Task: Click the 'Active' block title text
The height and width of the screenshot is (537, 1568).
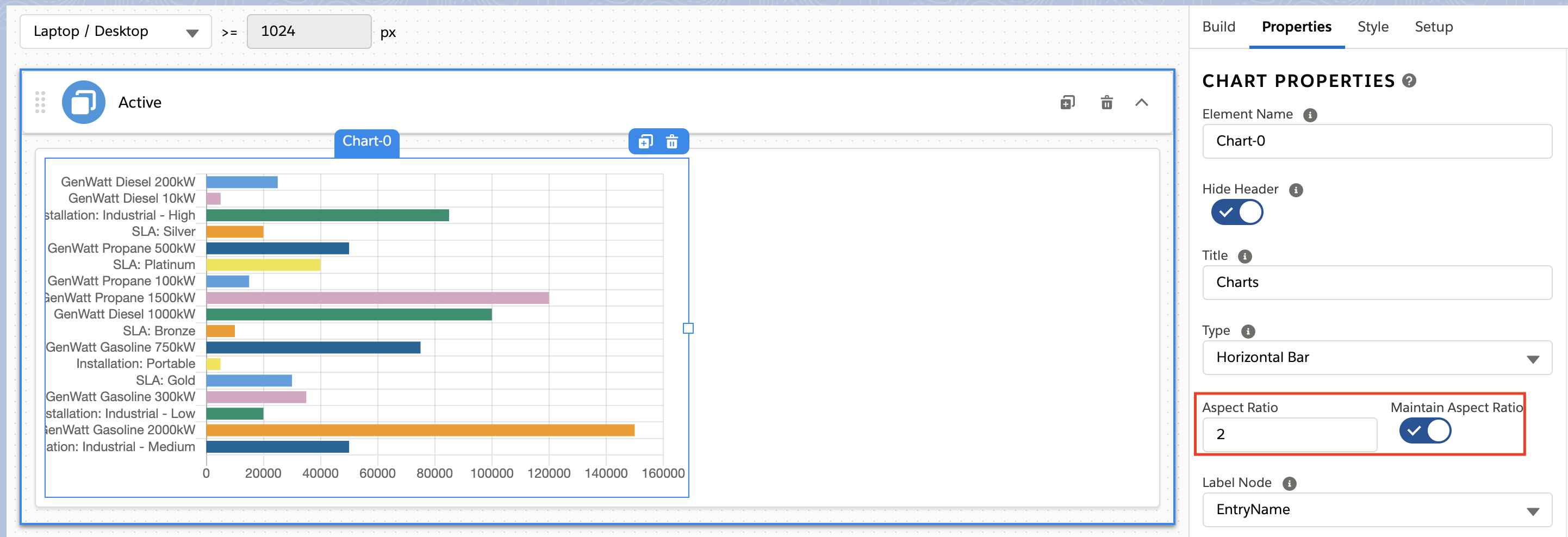Action: [x=140, y=102]
